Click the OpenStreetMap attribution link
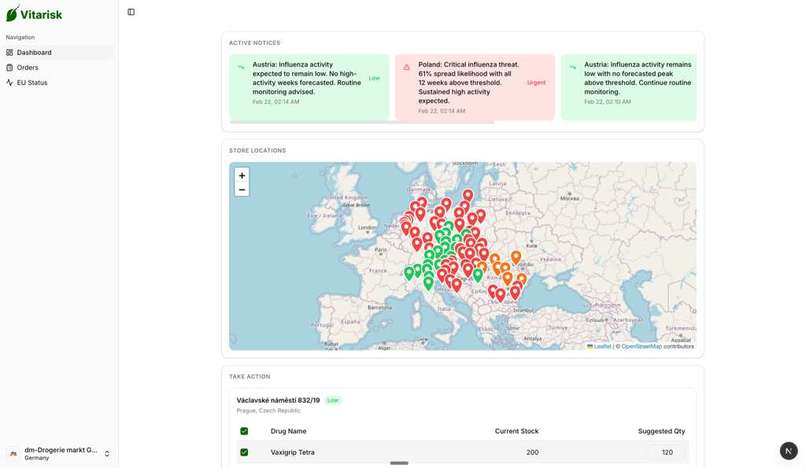The height and width of the screenshot is (468, 806). 642,346
